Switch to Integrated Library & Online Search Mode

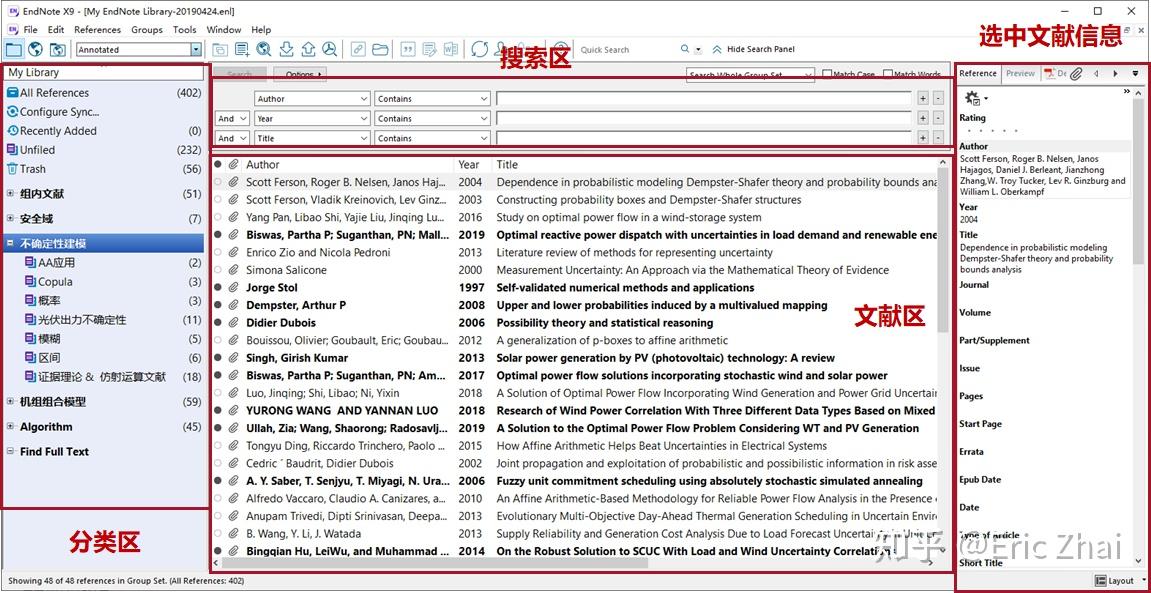coord(57,49)
